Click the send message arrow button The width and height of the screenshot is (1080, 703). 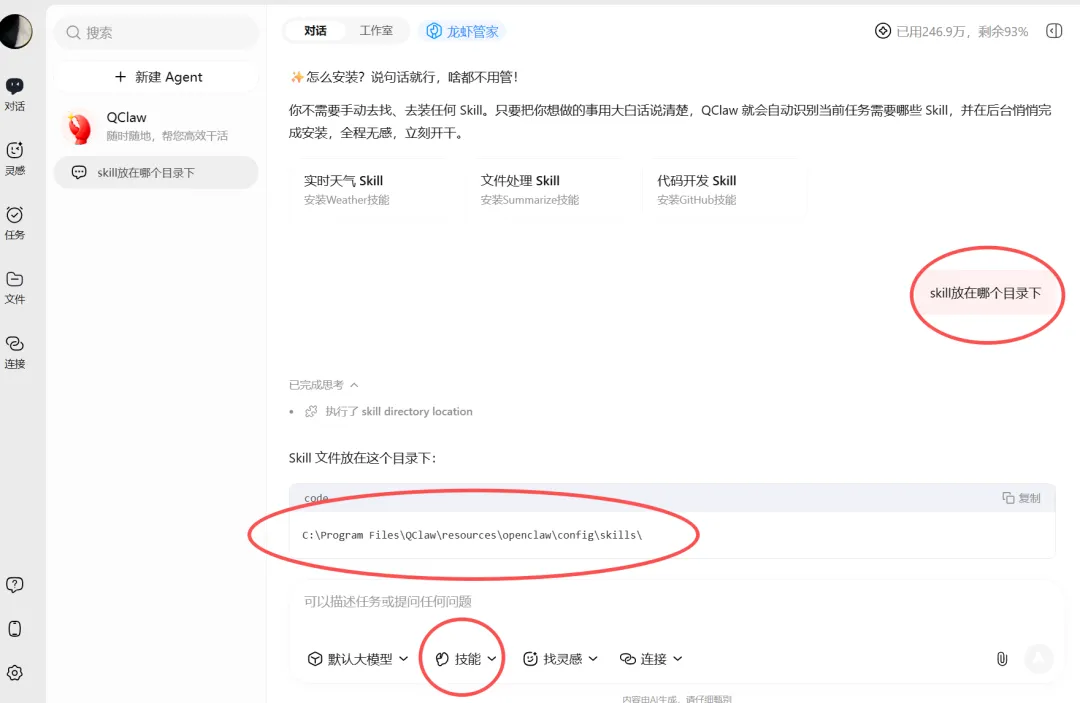pos(1039,659)
